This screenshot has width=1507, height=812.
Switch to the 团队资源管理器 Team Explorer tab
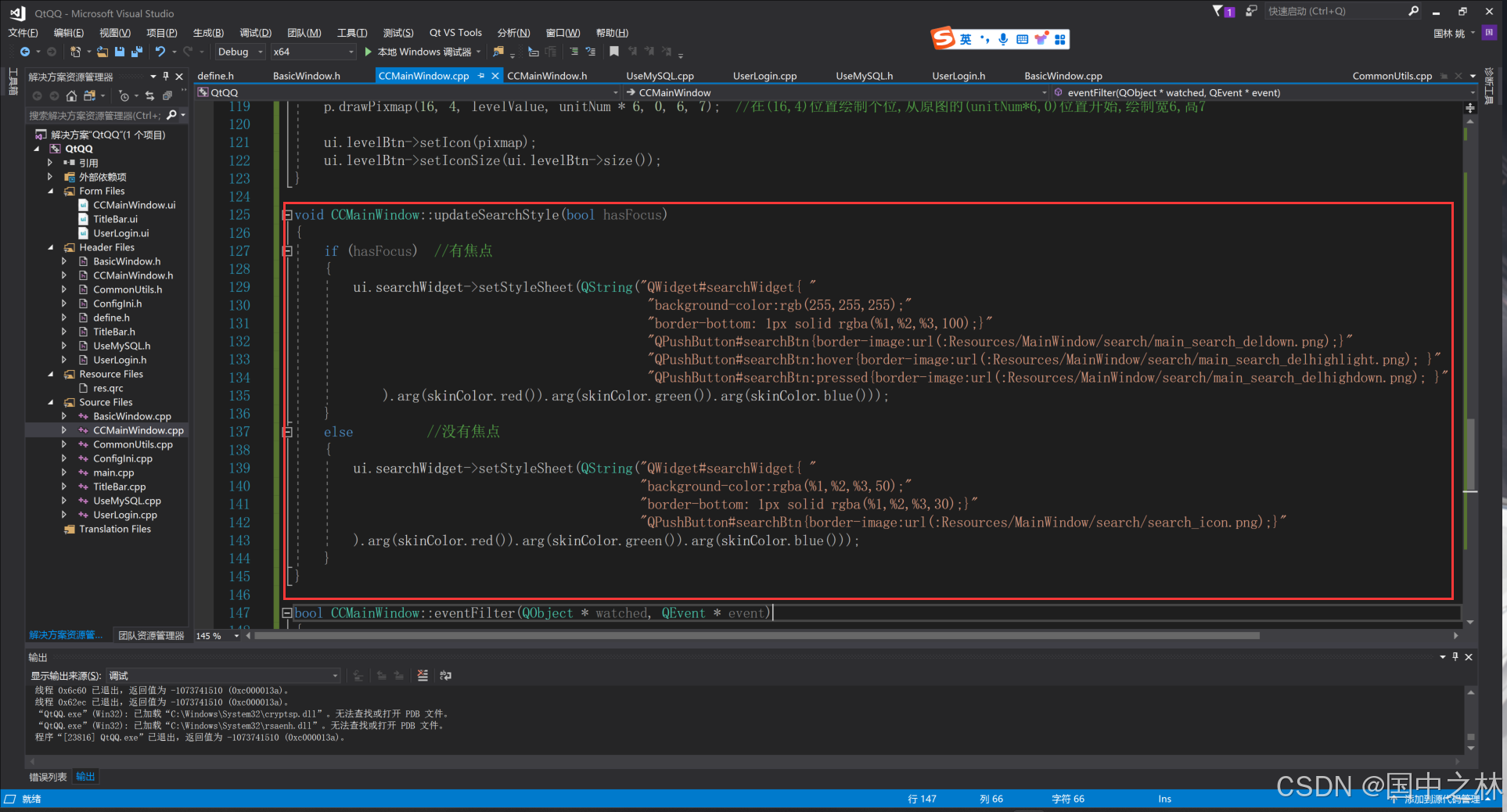tap(151, 636)
